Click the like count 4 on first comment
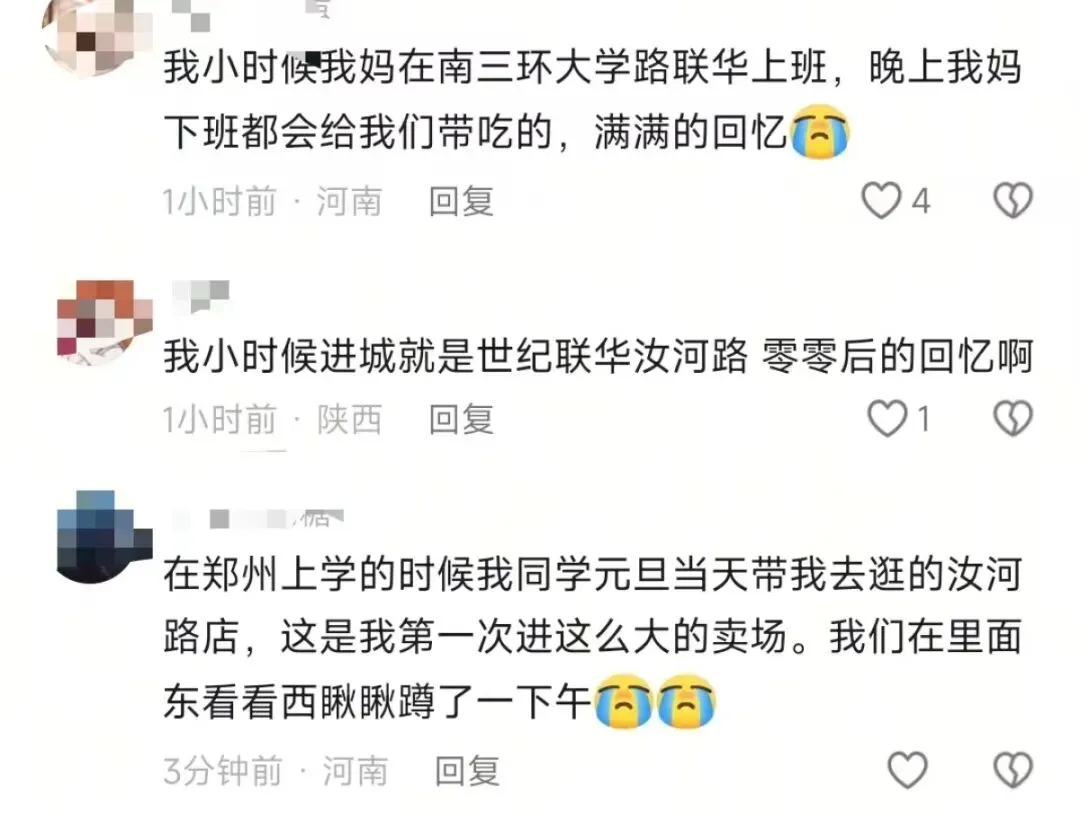The image size is (1080, 824). pos(921,201)
